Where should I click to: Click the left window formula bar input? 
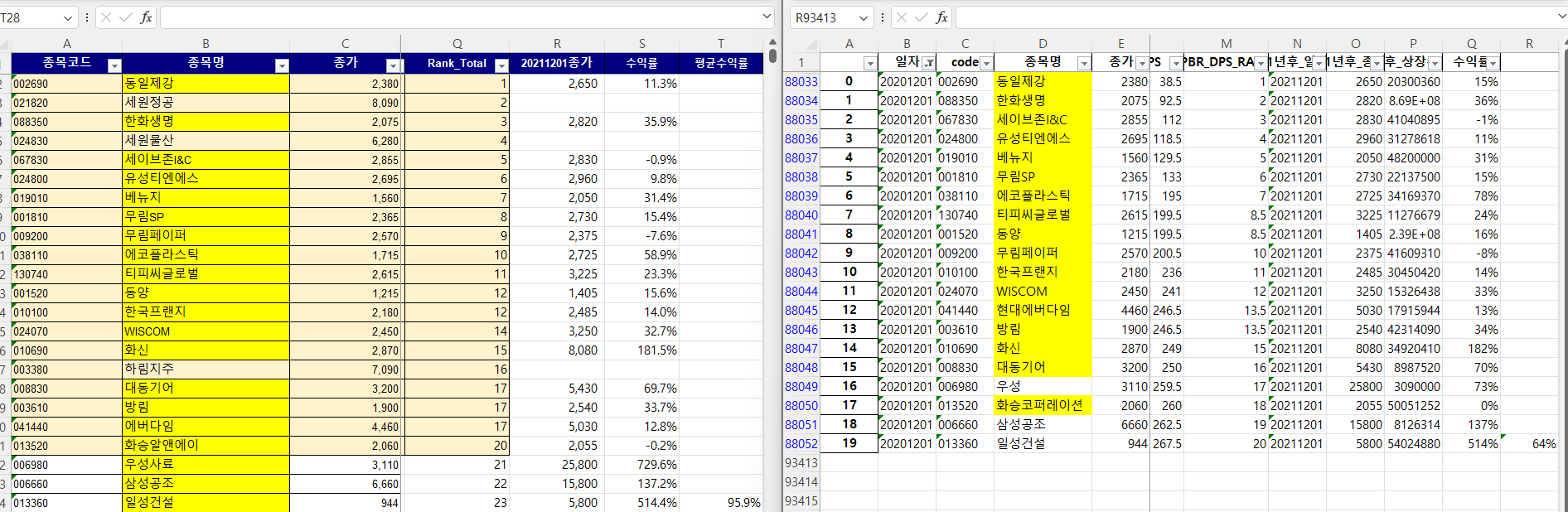(460, 17)
